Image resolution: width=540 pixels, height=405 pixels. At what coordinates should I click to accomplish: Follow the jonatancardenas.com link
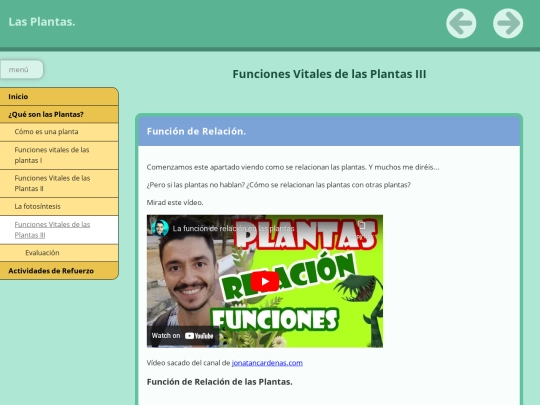(267, 363)
